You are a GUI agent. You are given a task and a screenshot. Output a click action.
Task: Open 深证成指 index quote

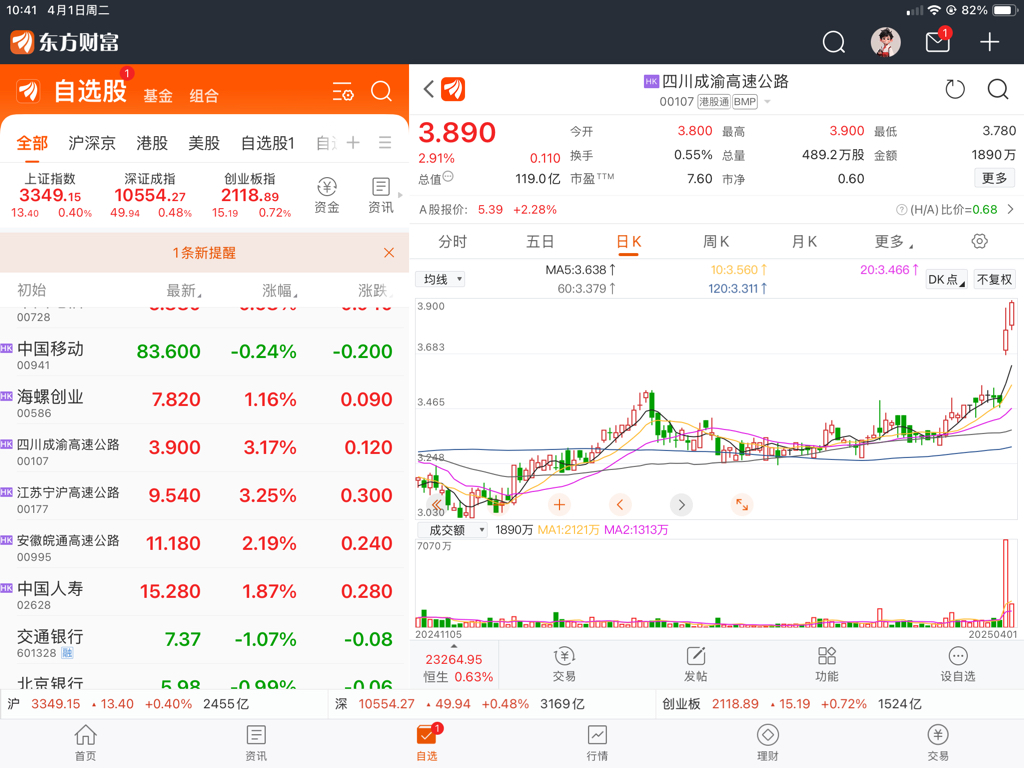(150, 195)
